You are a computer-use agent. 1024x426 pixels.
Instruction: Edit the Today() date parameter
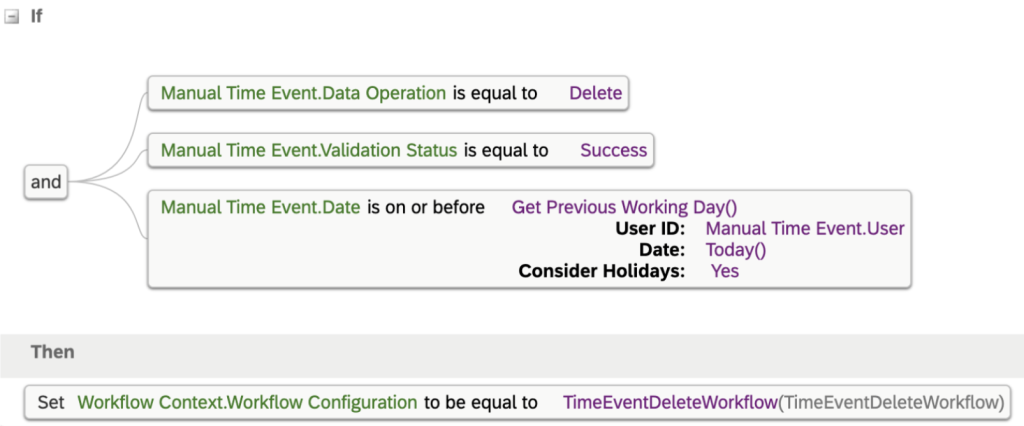tap(736, 250)
